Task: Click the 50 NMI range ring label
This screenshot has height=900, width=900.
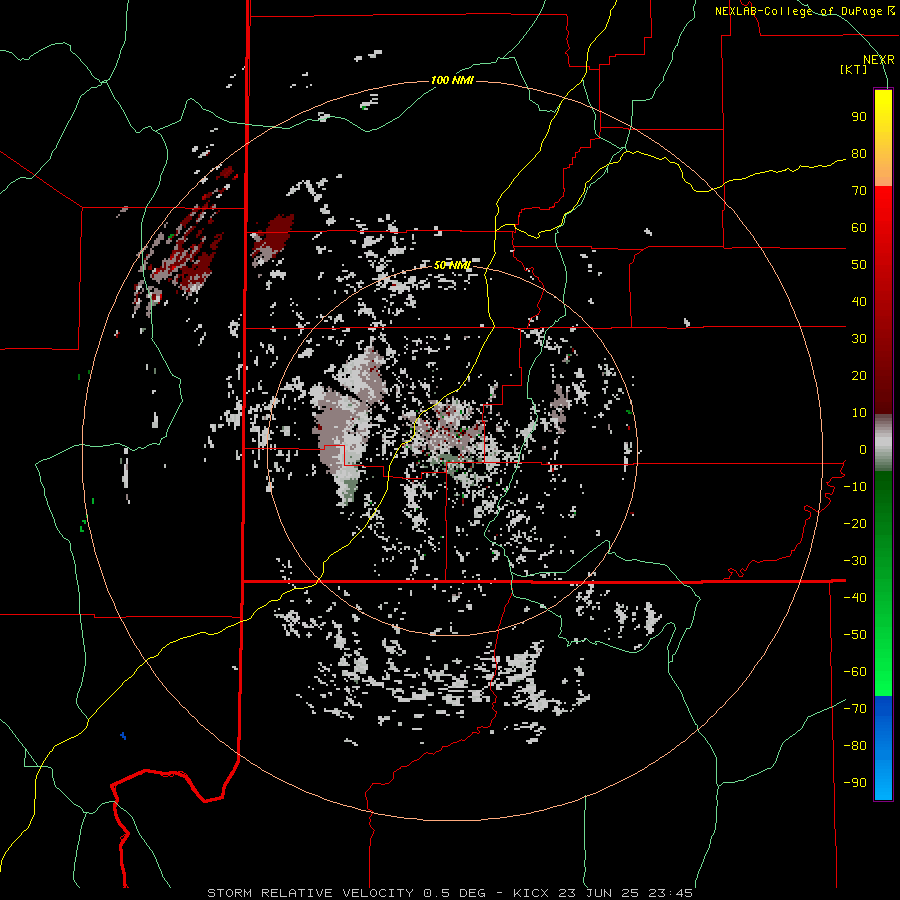Action: click(452, 265)
